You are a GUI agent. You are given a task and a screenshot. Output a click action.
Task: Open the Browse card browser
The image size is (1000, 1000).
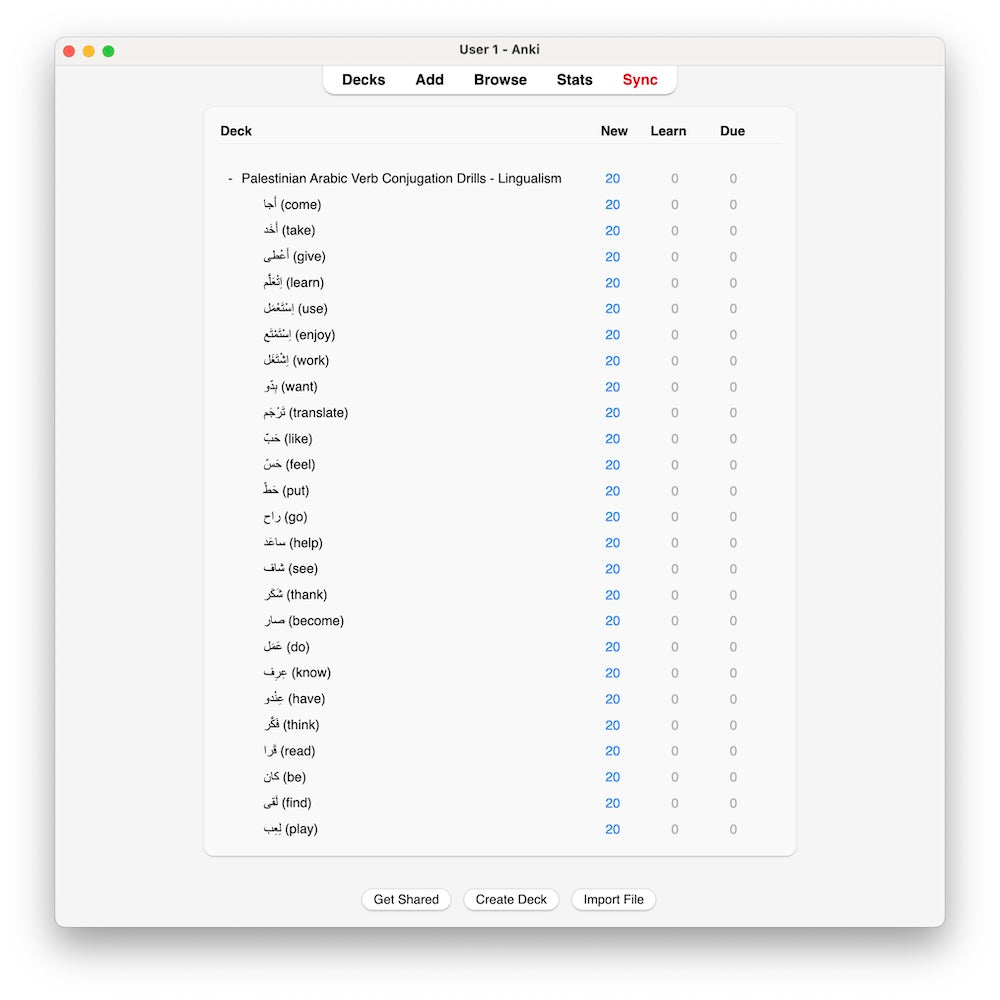500,80
